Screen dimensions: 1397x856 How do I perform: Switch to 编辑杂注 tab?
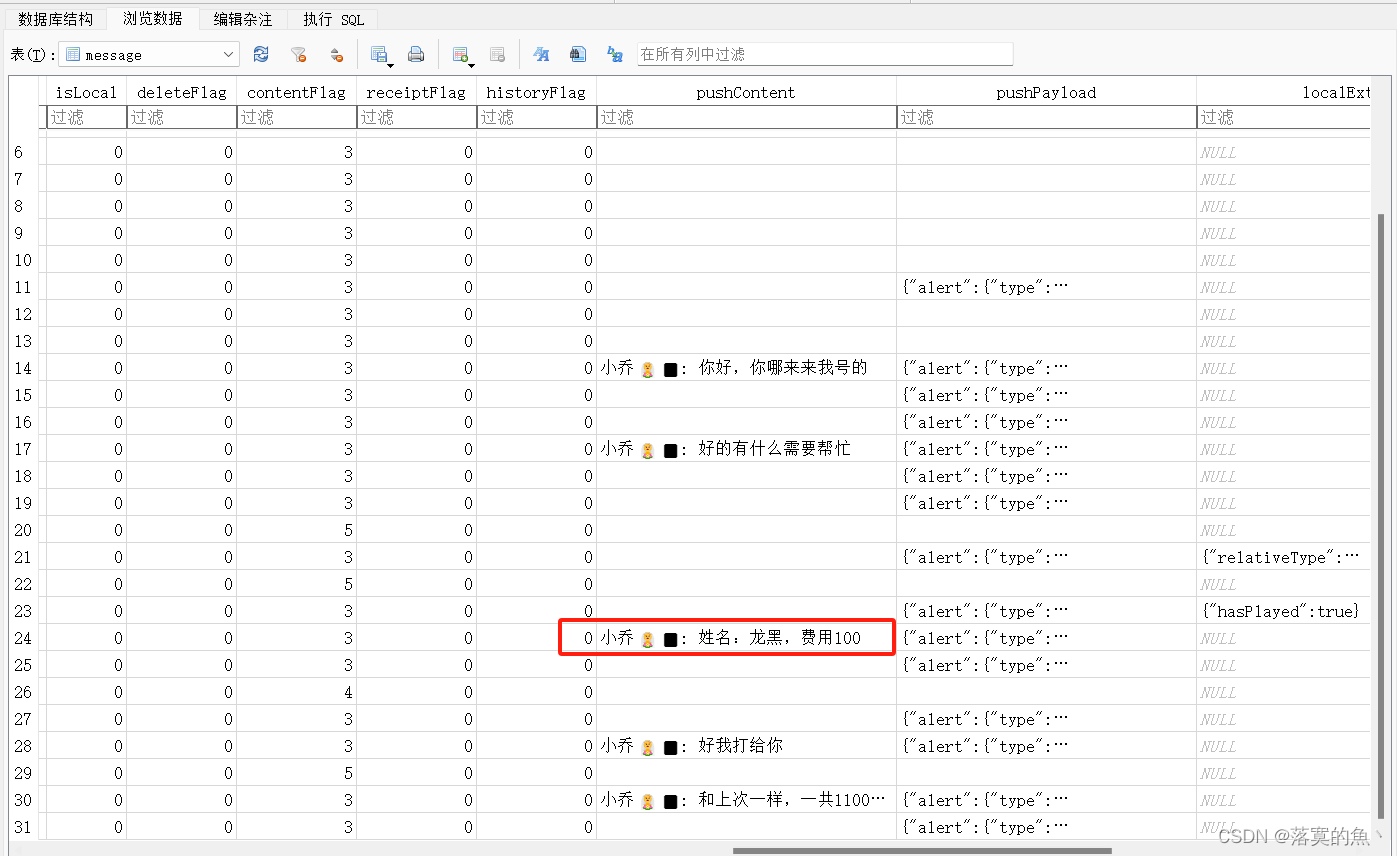point(242,19)
